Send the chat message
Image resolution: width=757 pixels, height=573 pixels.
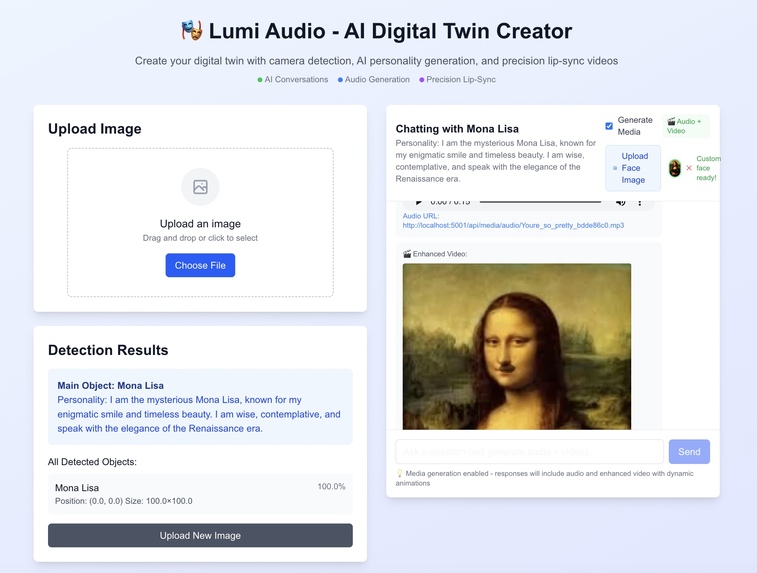689,452
